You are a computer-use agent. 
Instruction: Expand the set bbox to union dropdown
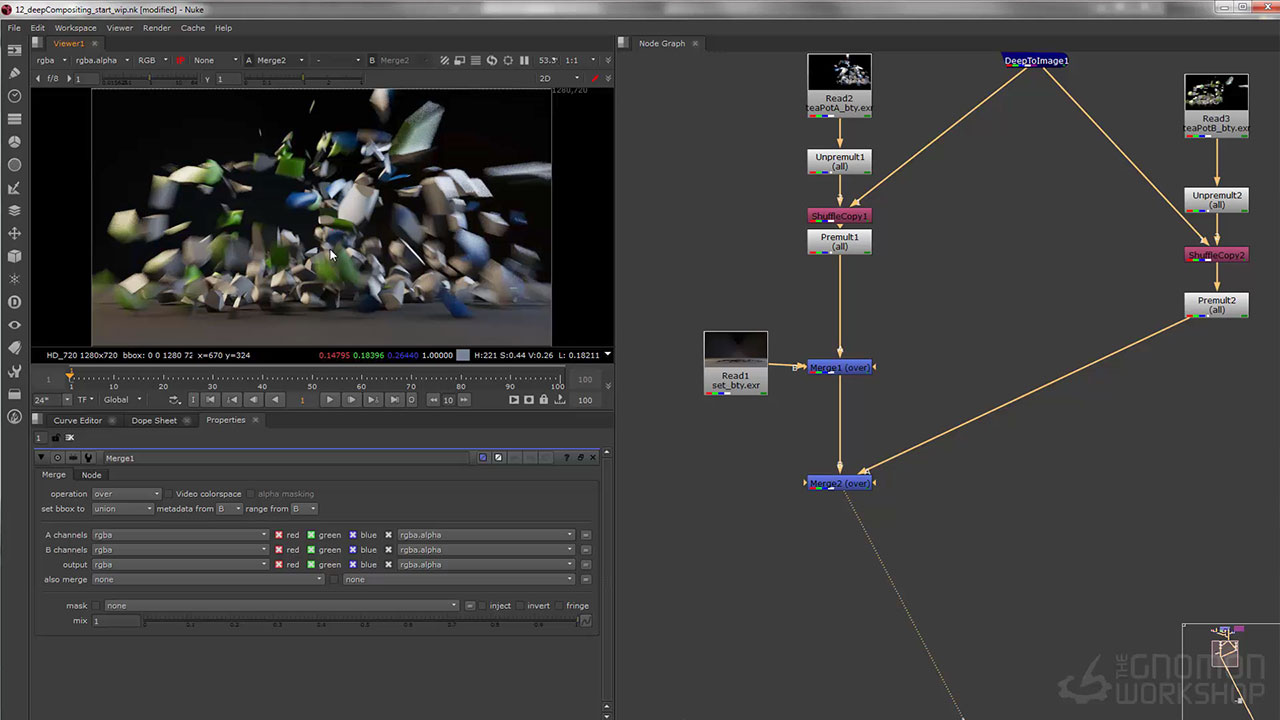[x=122, y=509]
